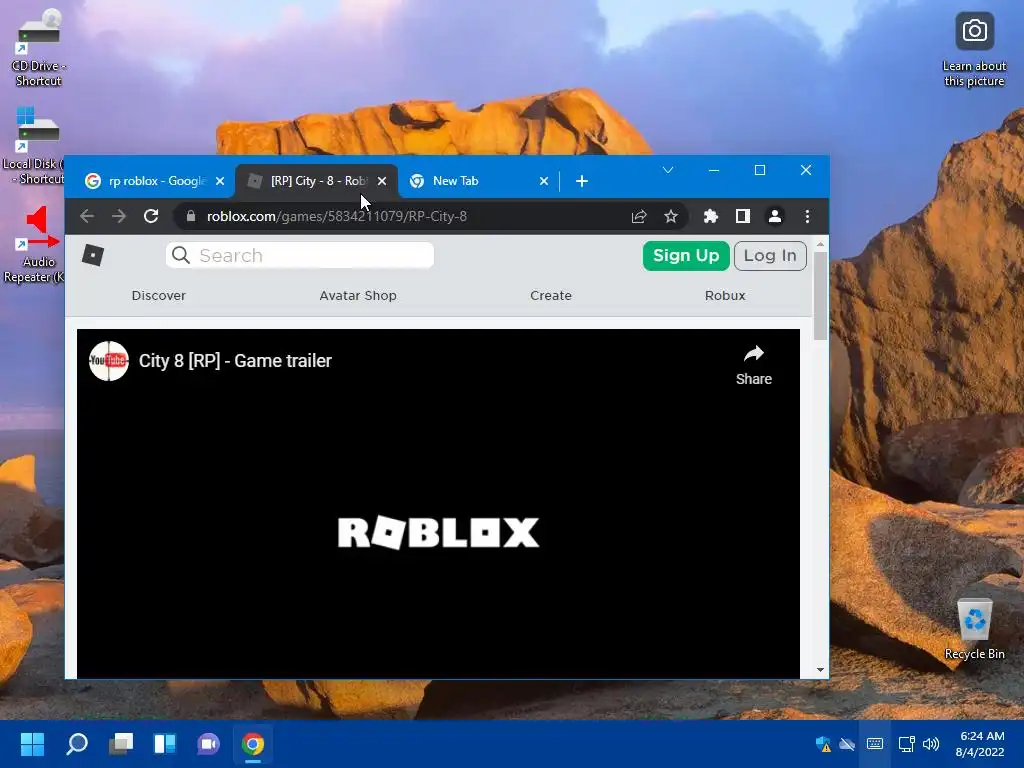Viewport: 1024px width, 768px height.
Task: Select the Recycle Bin desktop icon
Action: click(x=974, y=628)
